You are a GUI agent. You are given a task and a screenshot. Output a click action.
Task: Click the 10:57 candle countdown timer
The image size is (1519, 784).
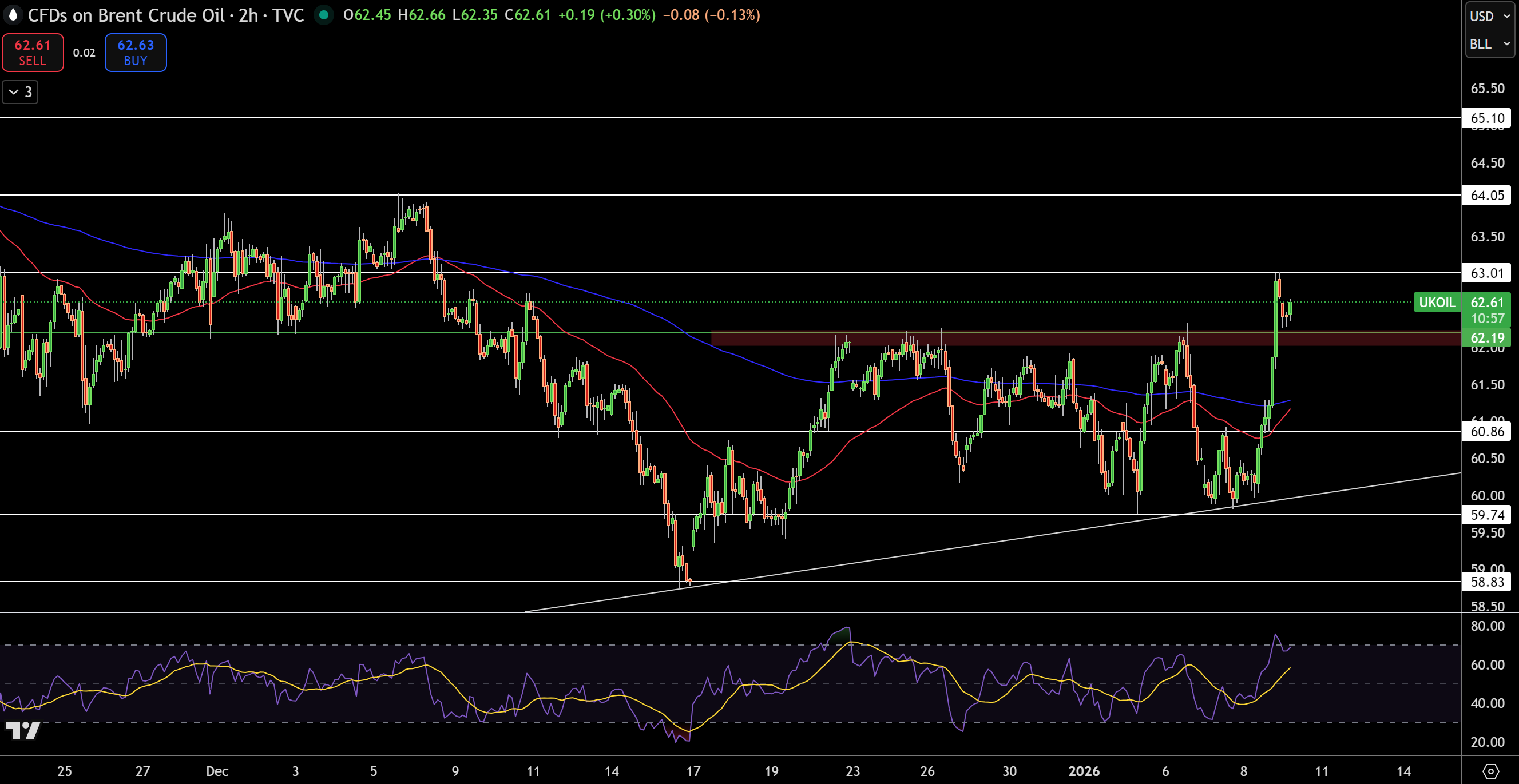[1486, 319]
